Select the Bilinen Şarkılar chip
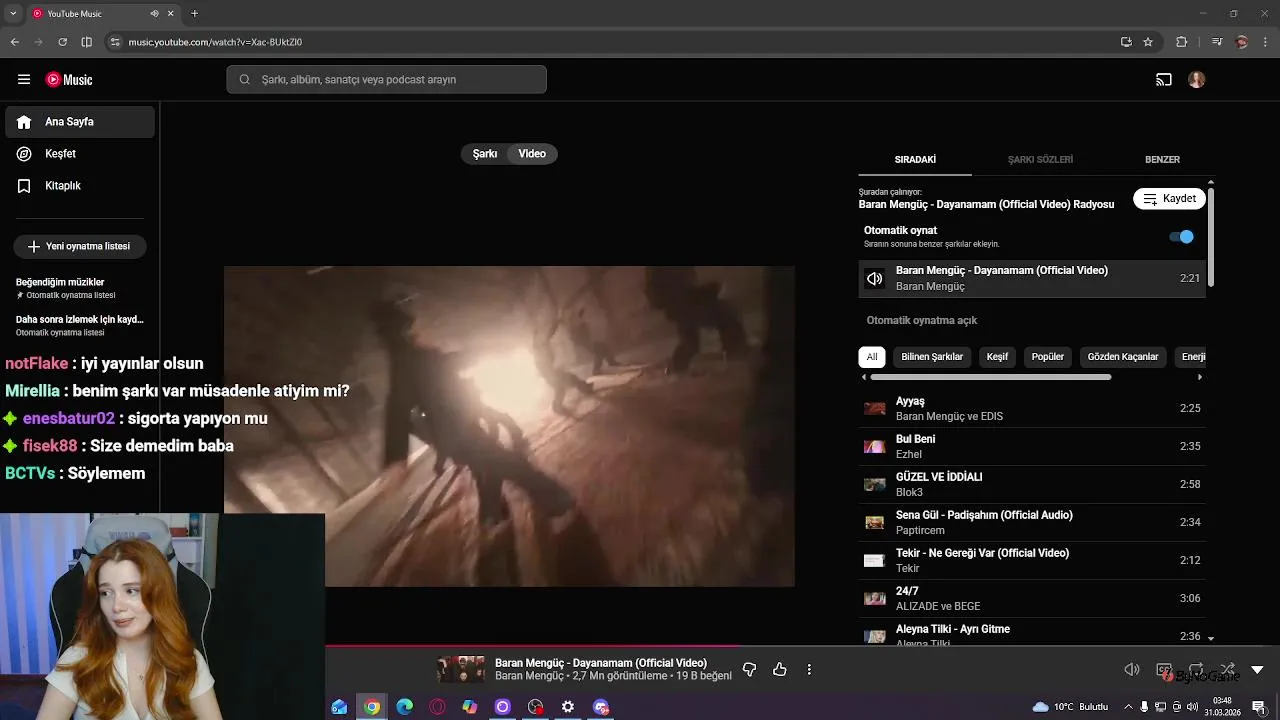Viewport: 1280px width, 720px height. [932, 357]
